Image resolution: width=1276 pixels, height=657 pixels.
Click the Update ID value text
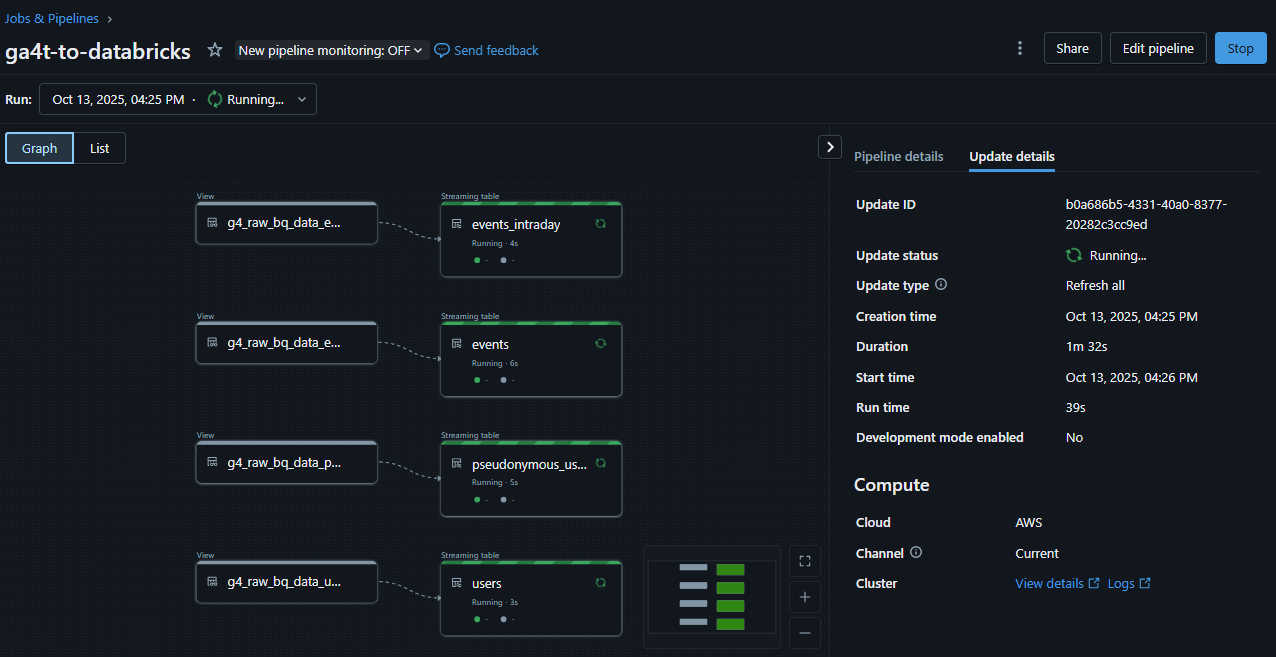[1146, 214]
